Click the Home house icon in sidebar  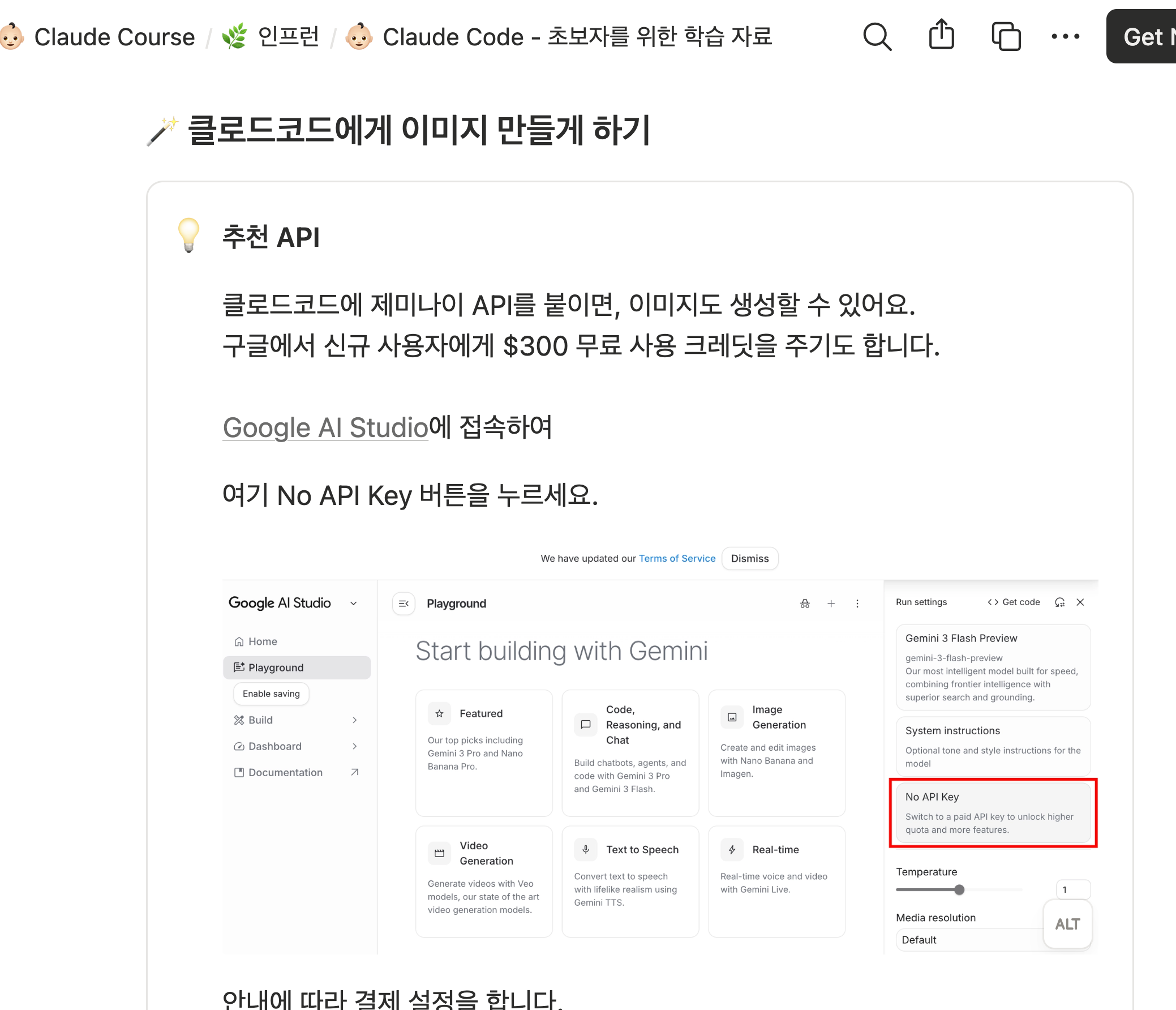(x=239, y=641)
